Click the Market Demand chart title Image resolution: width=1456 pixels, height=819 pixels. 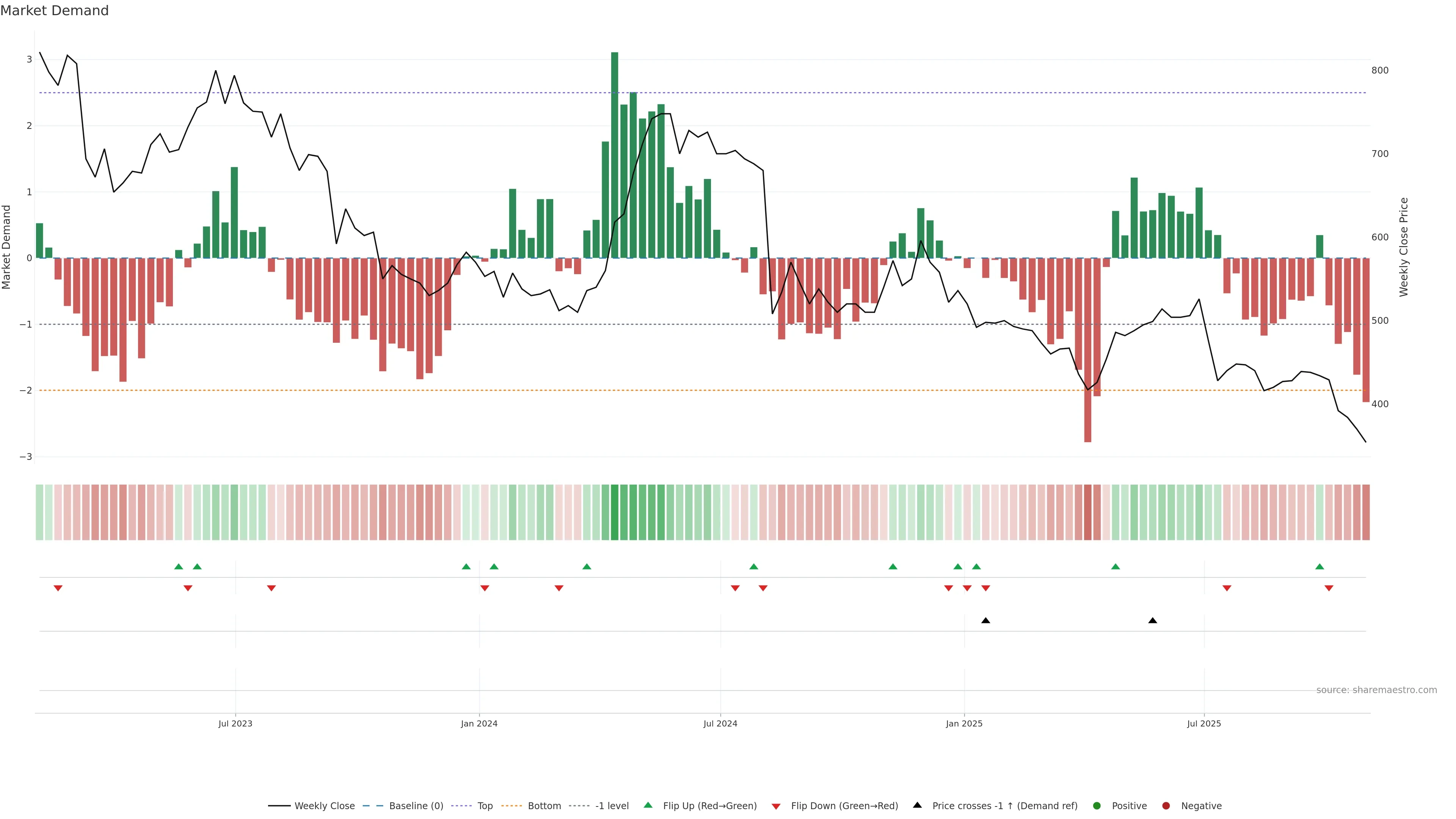coord(54,11)
